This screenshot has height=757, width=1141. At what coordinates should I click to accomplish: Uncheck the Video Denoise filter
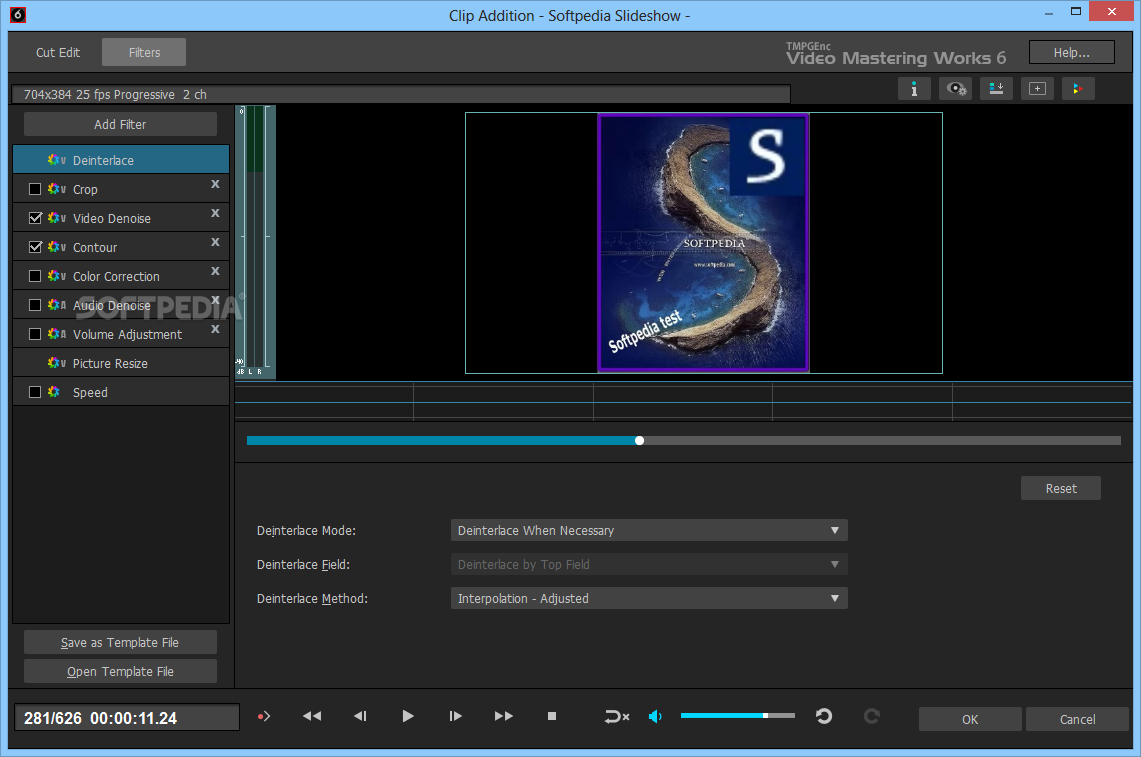coord(35,218)
